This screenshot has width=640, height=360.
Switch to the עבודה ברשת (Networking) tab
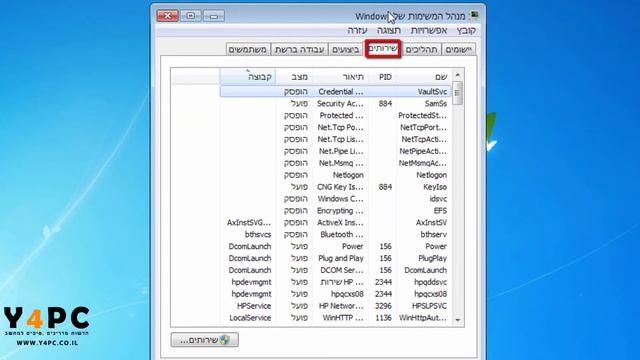click(x=300, y=50)
